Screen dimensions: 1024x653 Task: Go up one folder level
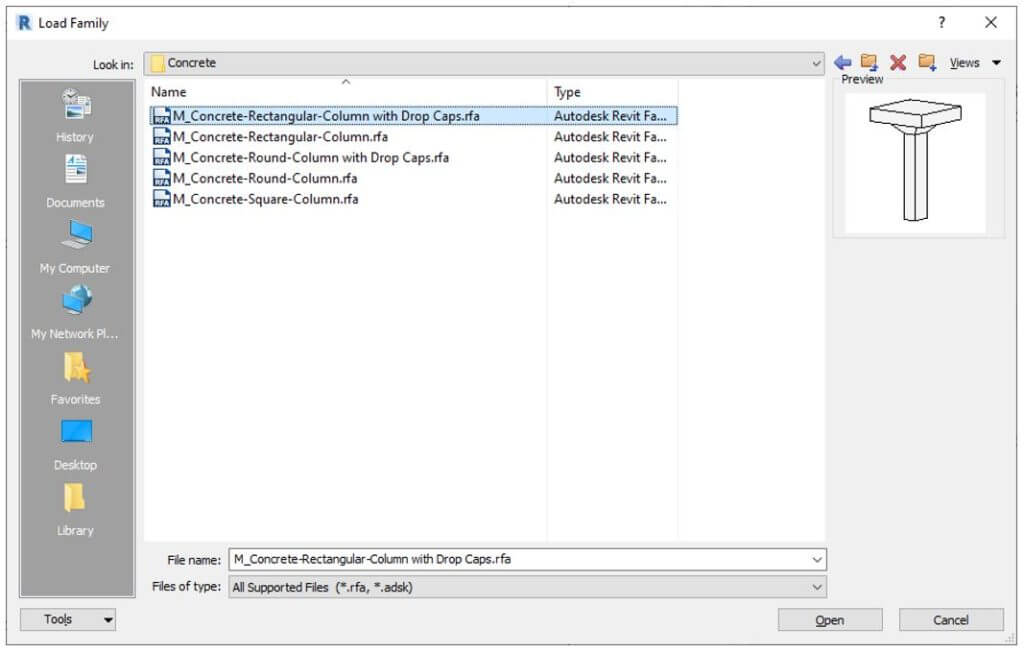(868, 61)
